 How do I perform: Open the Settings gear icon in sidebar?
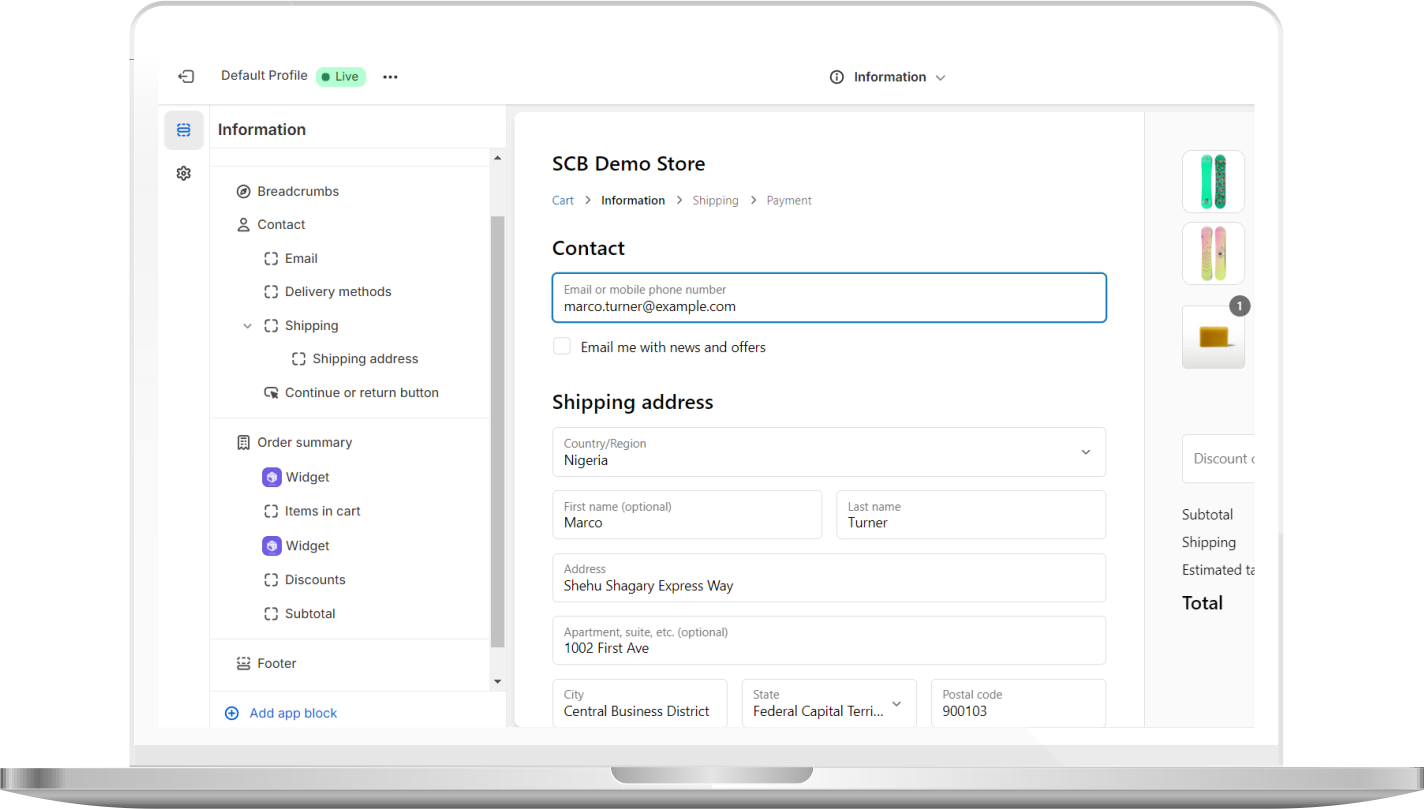183,173
